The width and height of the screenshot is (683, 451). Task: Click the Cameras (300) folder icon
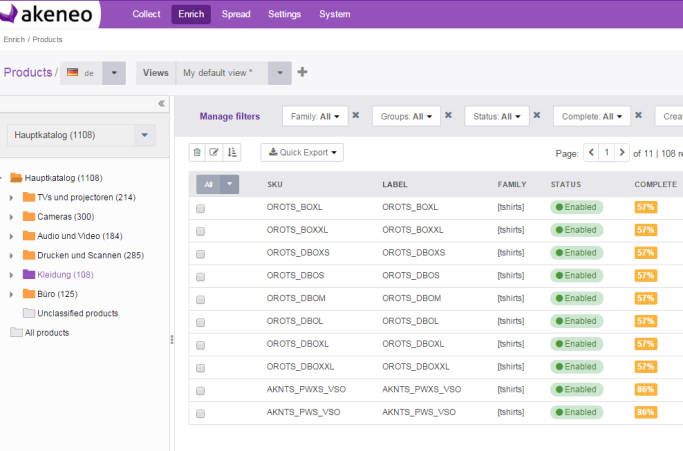click(29, 216)
